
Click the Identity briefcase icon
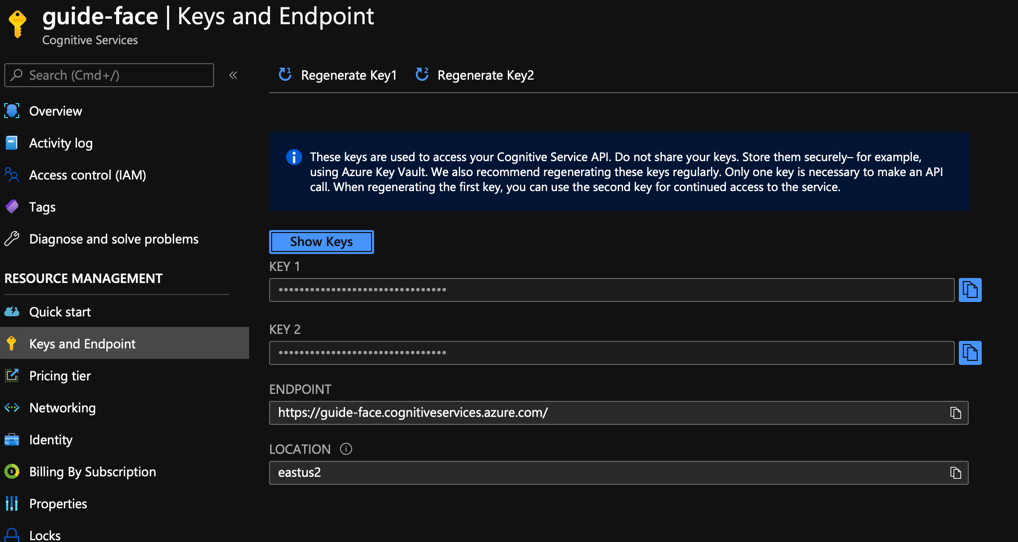tap(12, 440)
